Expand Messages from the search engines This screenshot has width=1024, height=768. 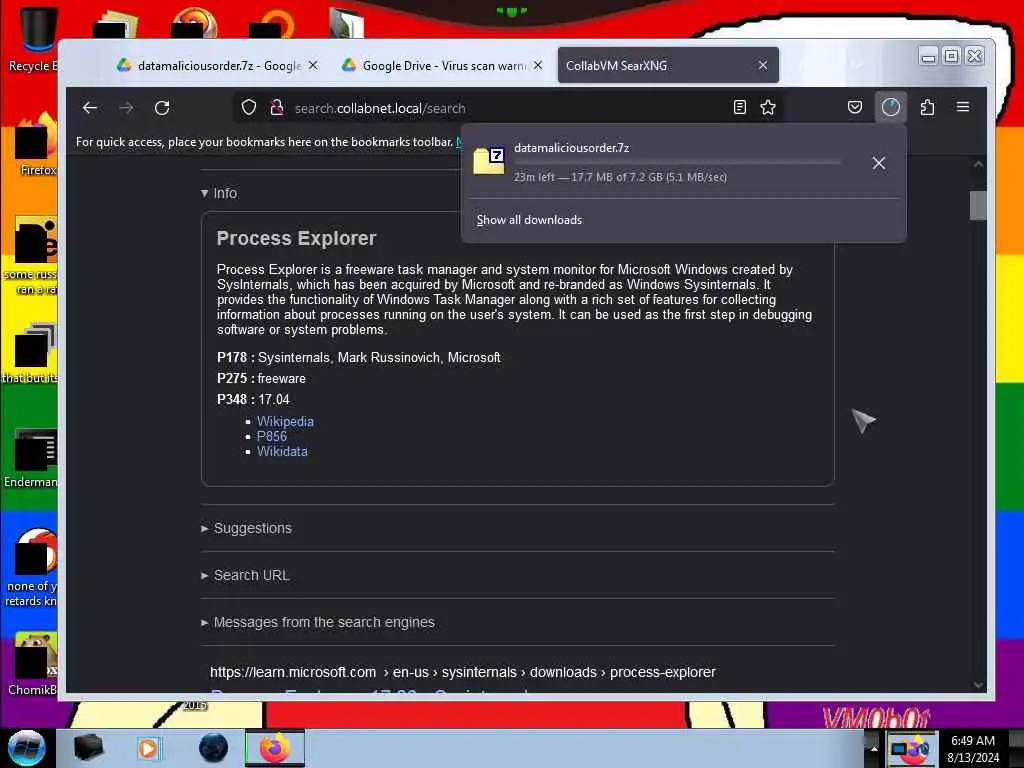317,622
